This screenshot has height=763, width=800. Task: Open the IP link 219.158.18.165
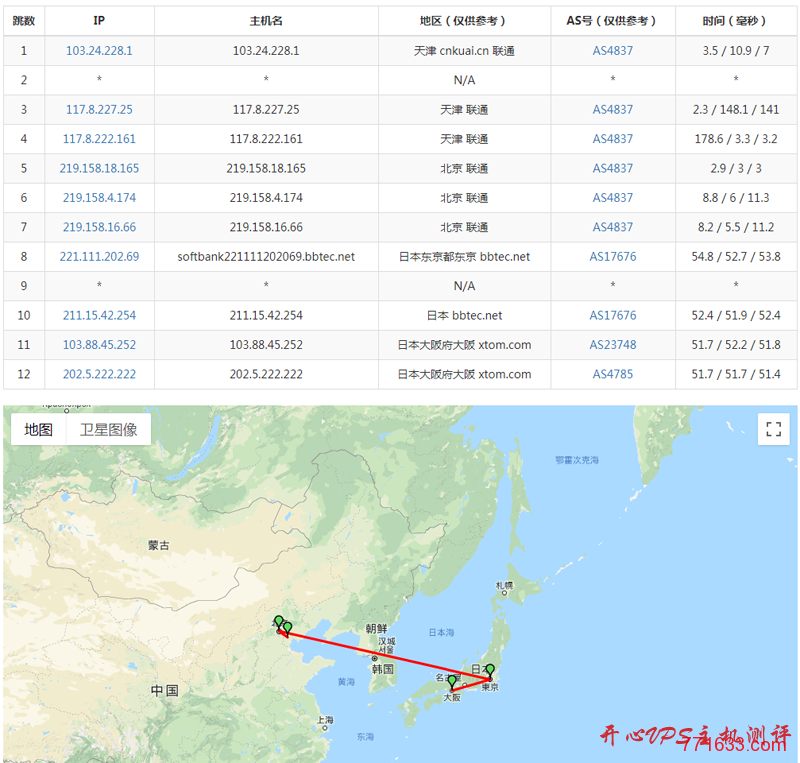(x=99, y=168)
